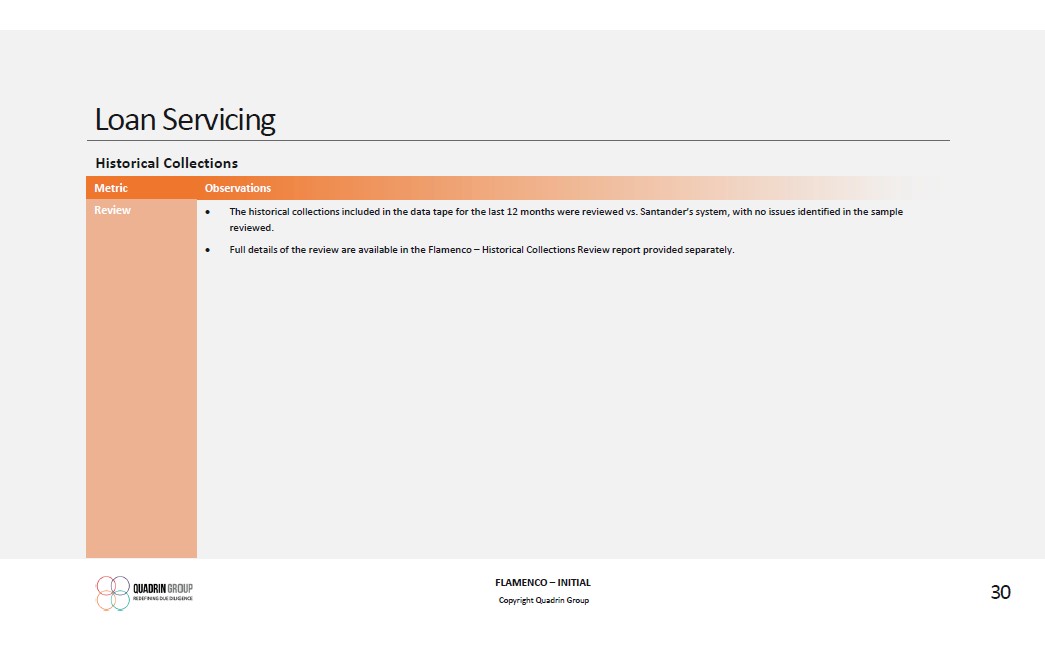Select the "Observations" column header
Viewport: 1045px width, 655px height.
pyautogui.click(x=237, y=188)
